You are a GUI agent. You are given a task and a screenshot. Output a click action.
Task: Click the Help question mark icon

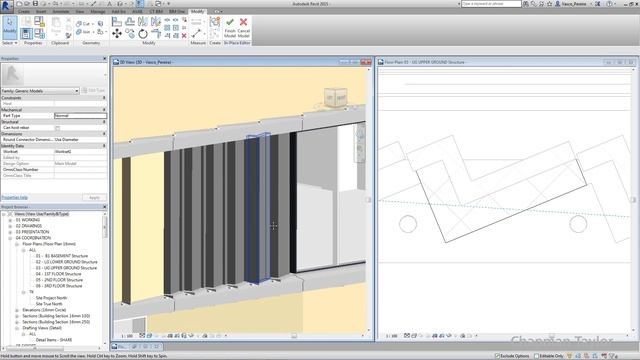(x=609, y=4)
